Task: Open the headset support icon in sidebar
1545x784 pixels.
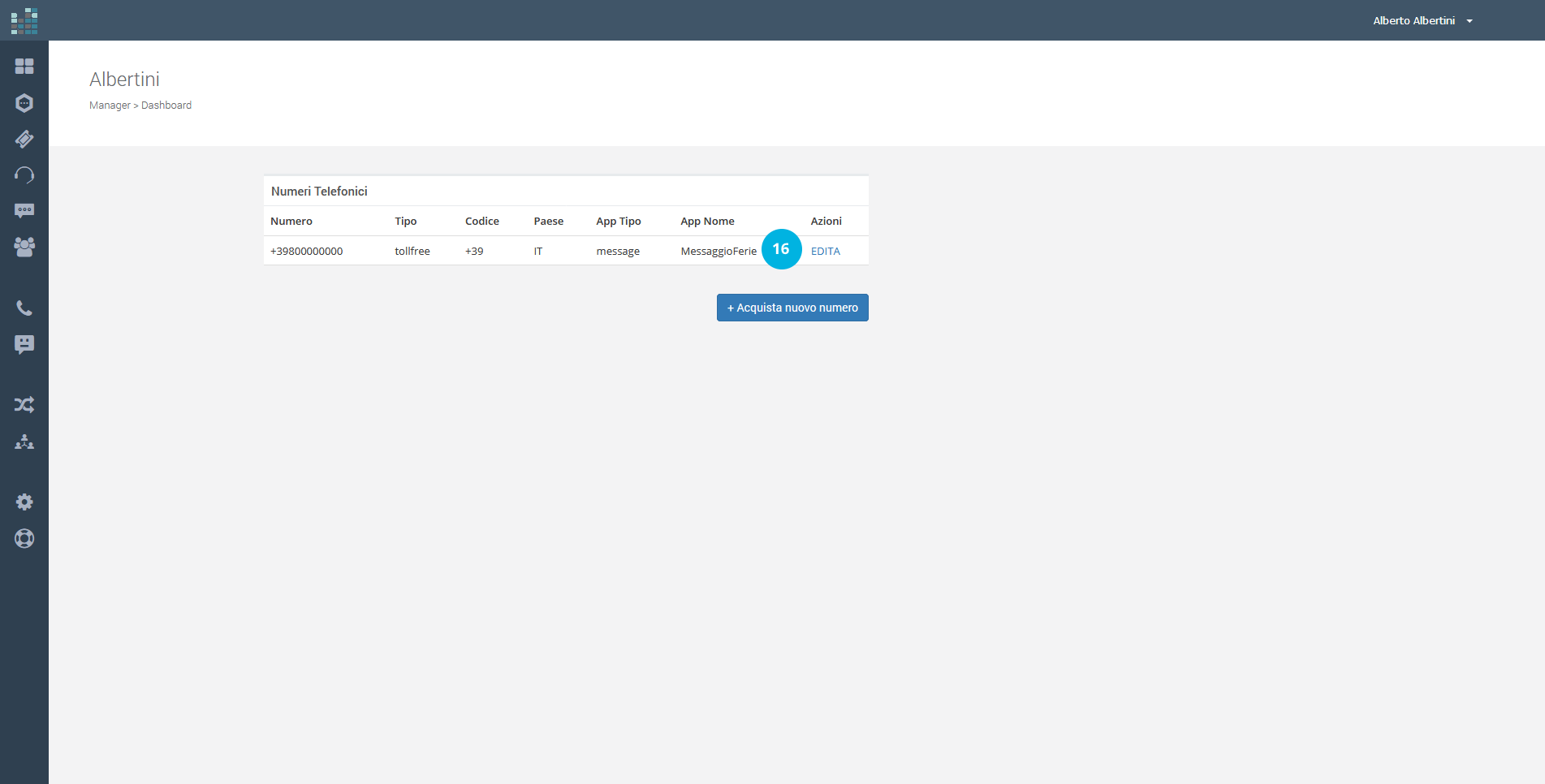Action: coord(24,174)
